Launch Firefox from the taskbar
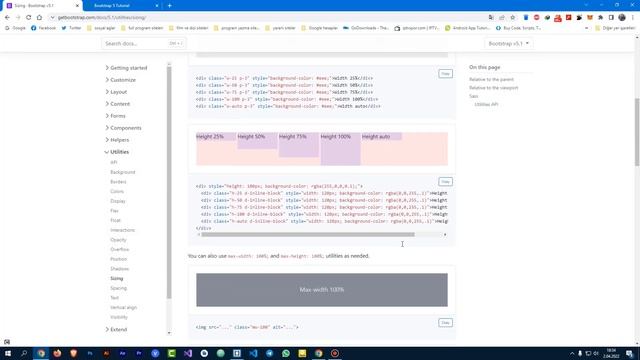This screenshot has height=360, width=640. [57, 353]
